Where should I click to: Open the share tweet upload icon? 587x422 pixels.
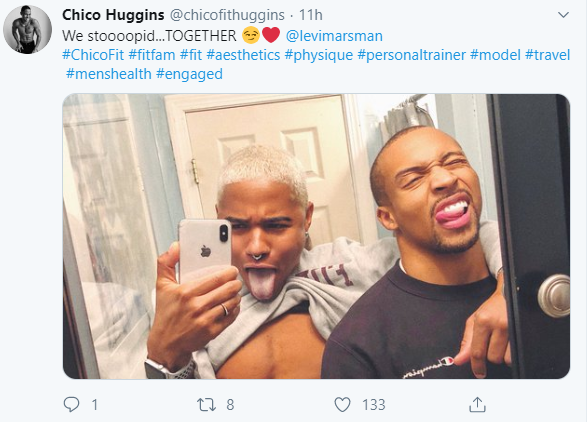click(477, 404)
